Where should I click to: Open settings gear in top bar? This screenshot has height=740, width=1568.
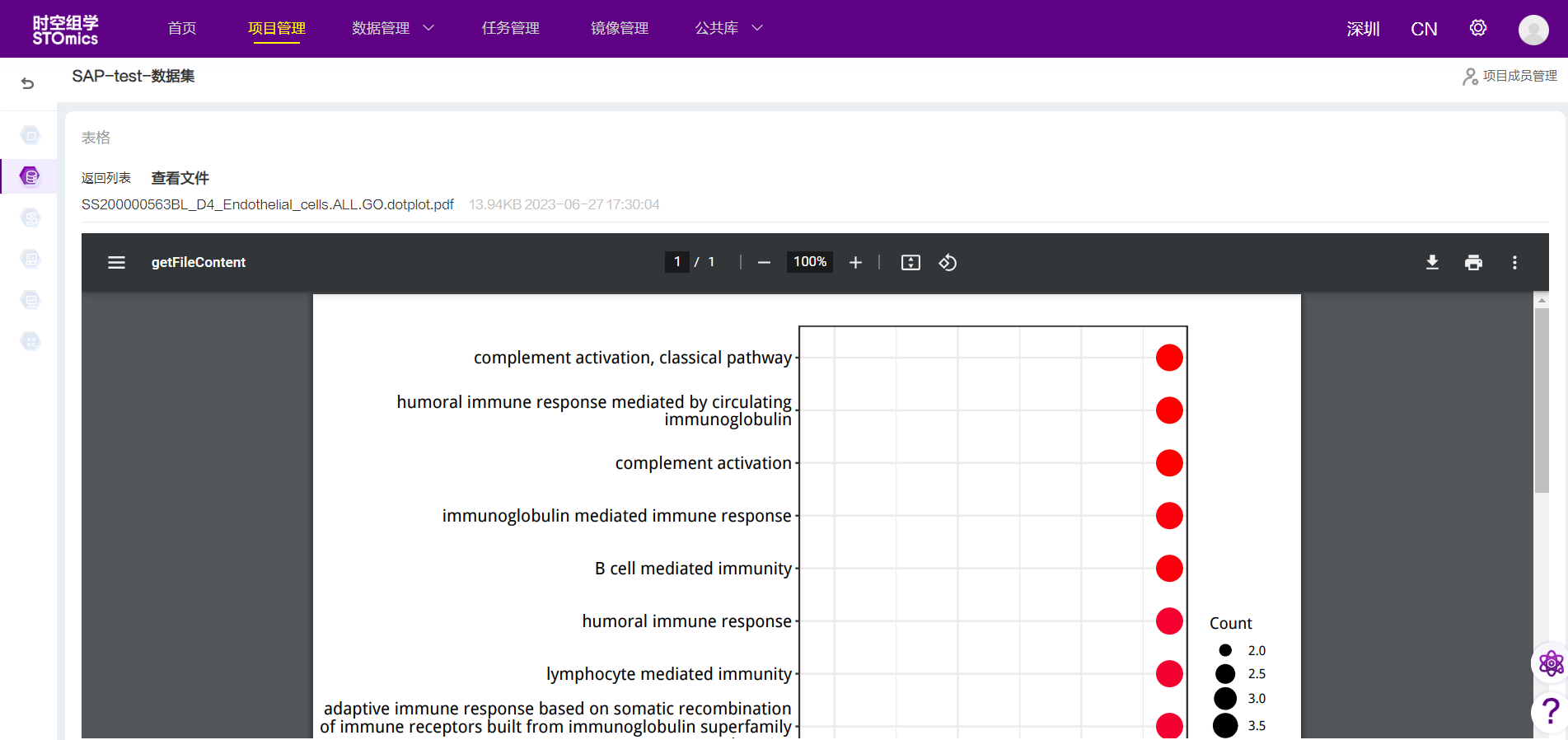[x=1478, y=28]
